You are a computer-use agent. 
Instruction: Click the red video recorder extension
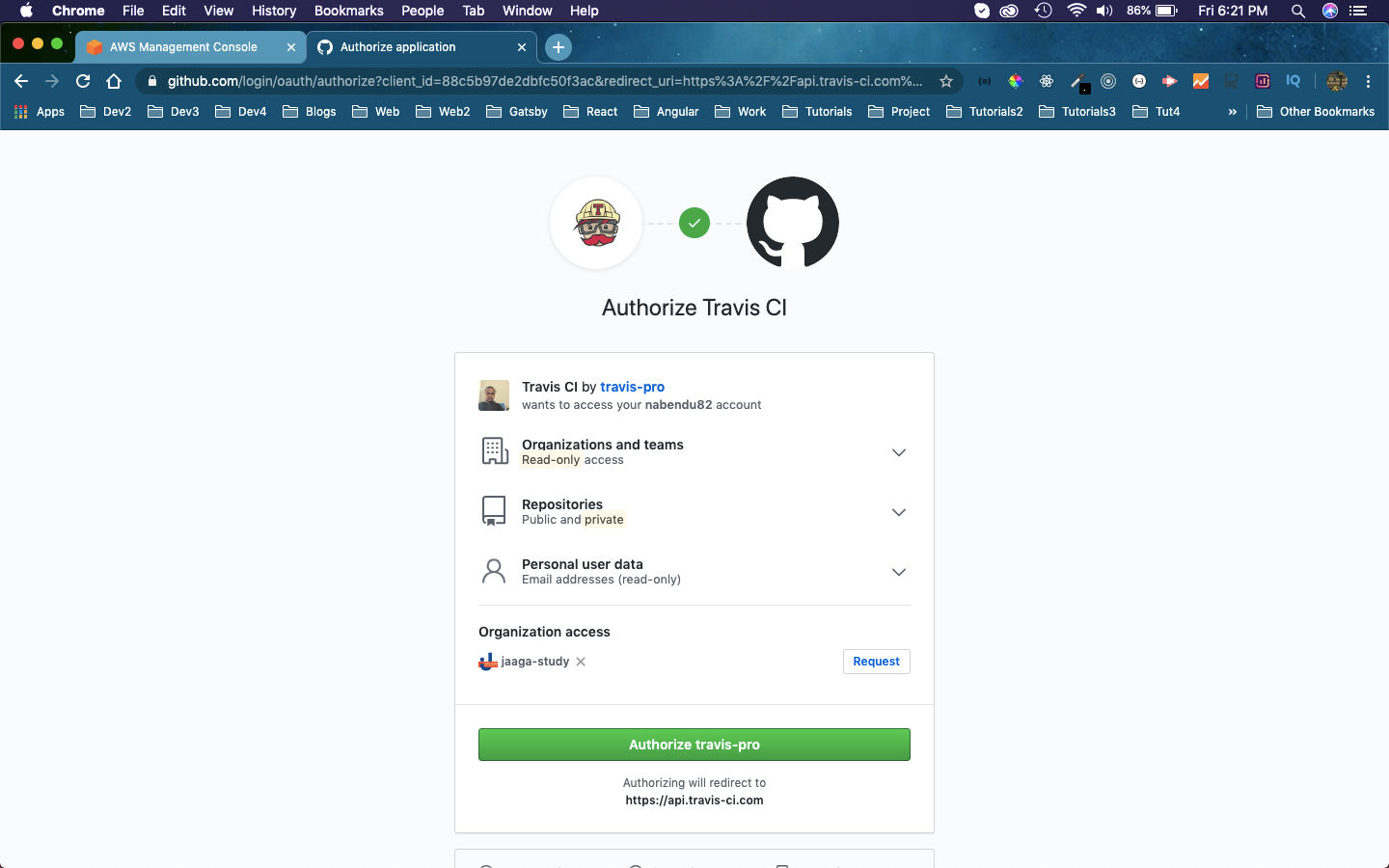1170,81
